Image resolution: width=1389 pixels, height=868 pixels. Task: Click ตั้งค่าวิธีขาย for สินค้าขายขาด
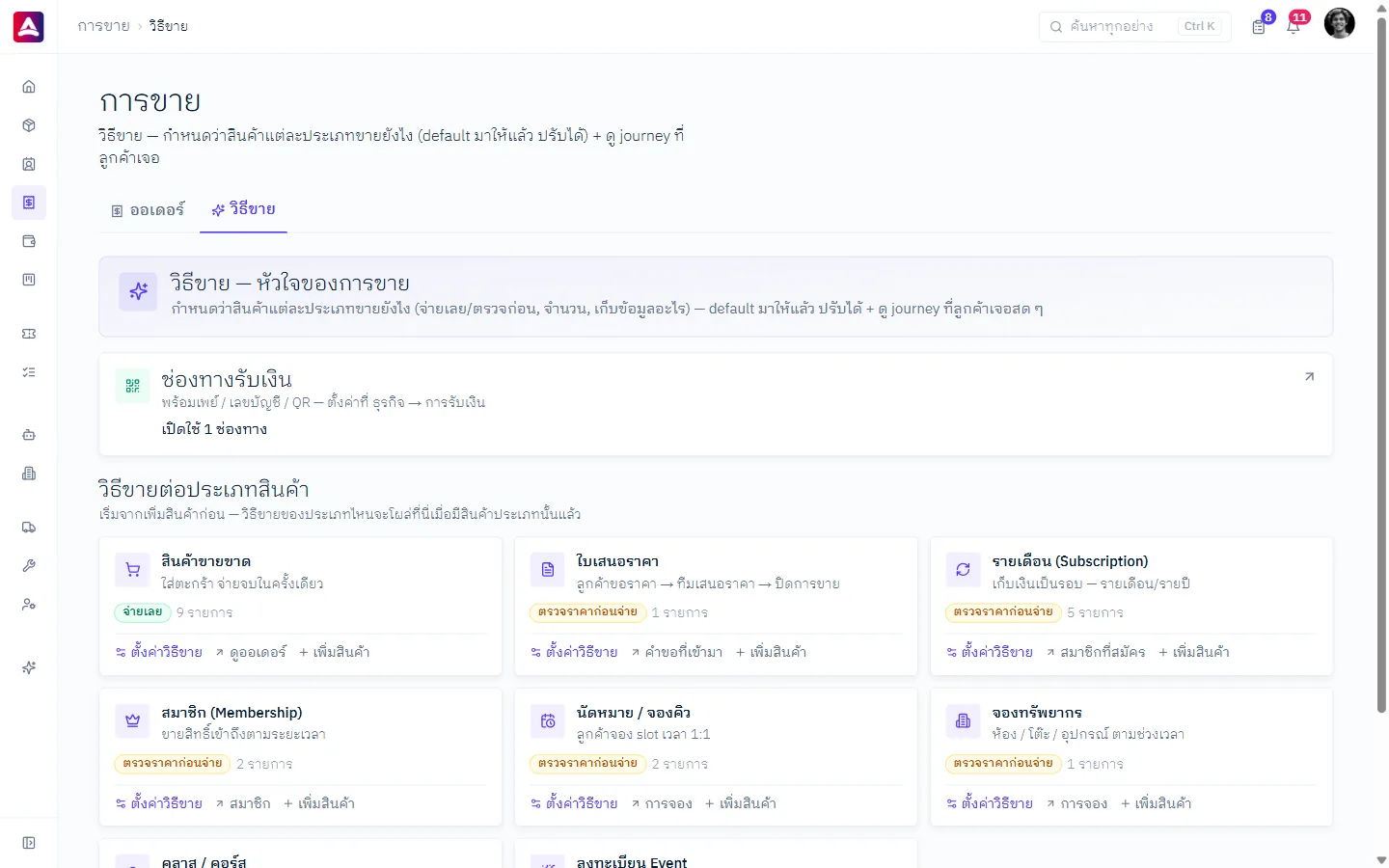pyautogui.click(x=159, y=653)
